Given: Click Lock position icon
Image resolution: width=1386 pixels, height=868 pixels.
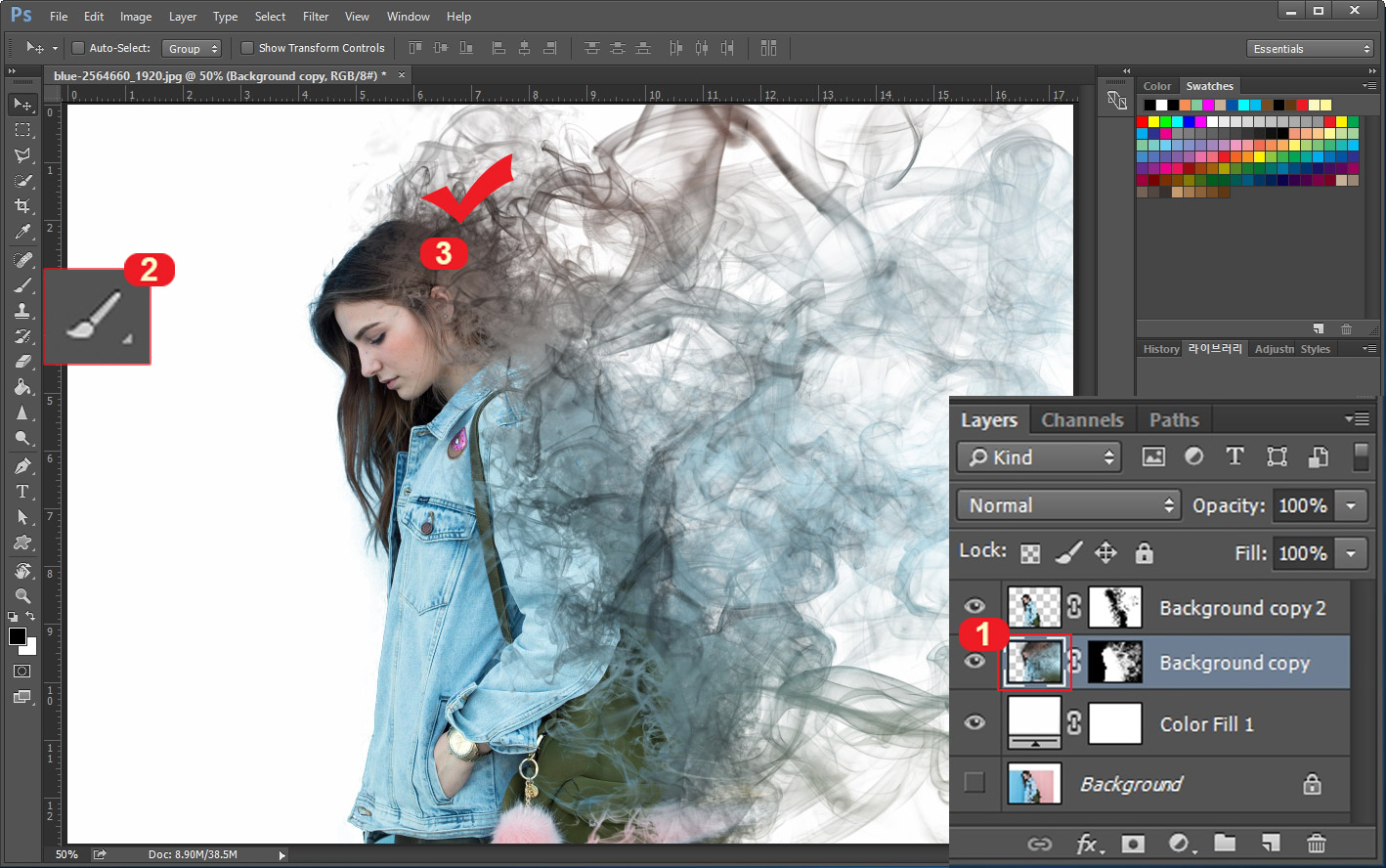Looking at the screenshot, I should [1105, 553].
